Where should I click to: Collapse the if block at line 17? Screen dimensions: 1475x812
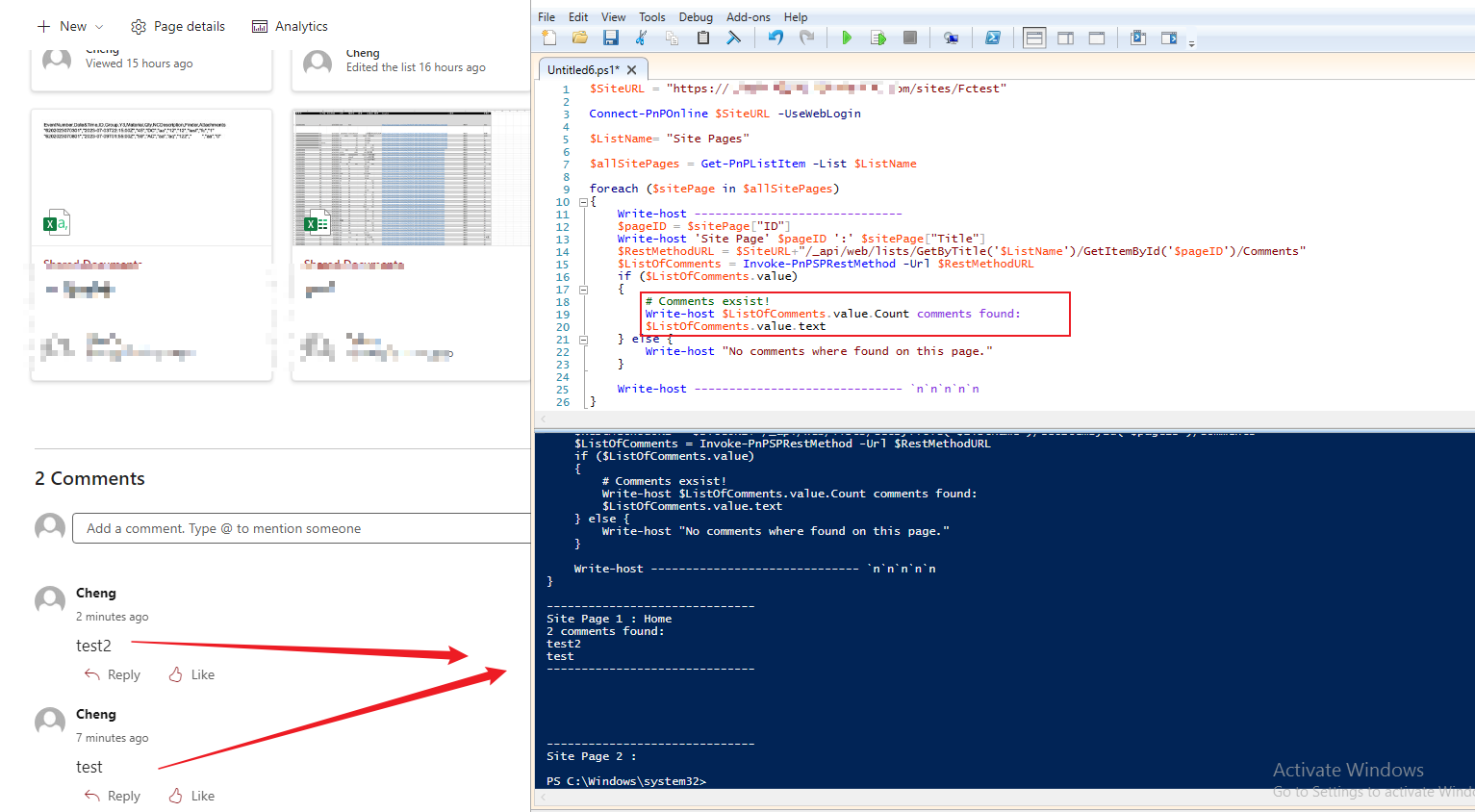coord(583,290)
